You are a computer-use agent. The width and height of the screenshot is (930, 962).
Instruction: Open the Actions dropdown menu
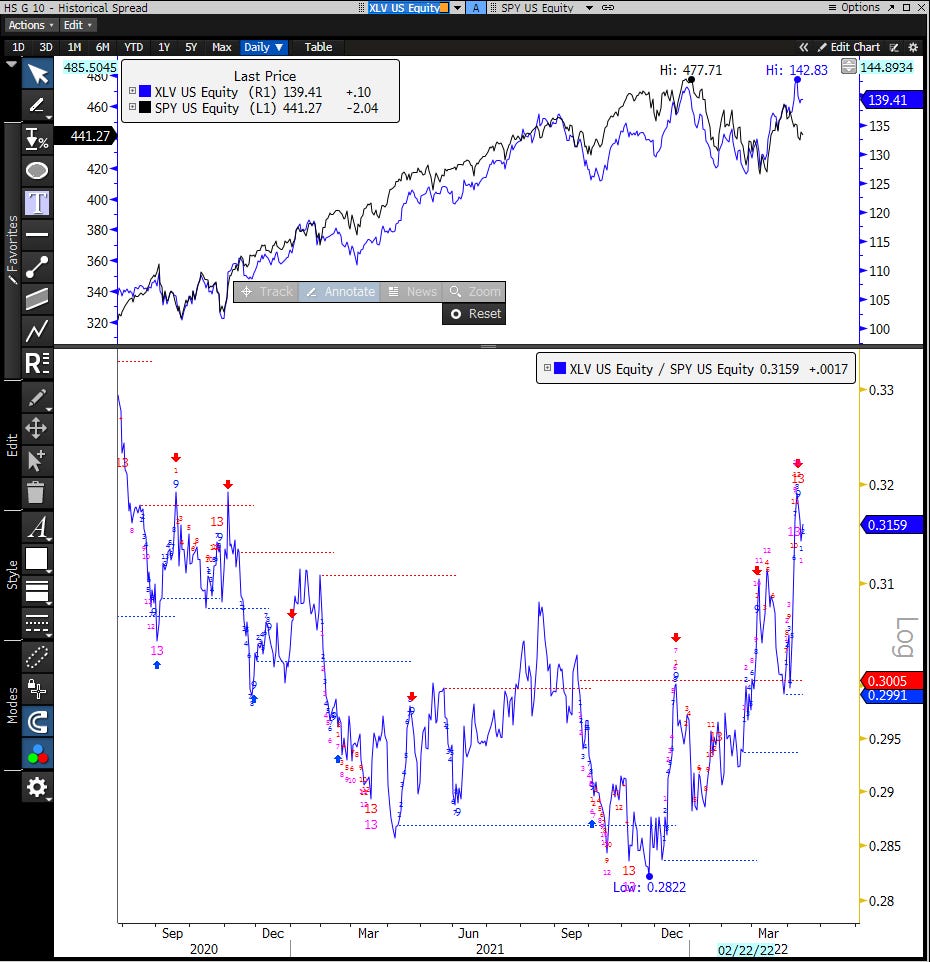coord(30,25)
